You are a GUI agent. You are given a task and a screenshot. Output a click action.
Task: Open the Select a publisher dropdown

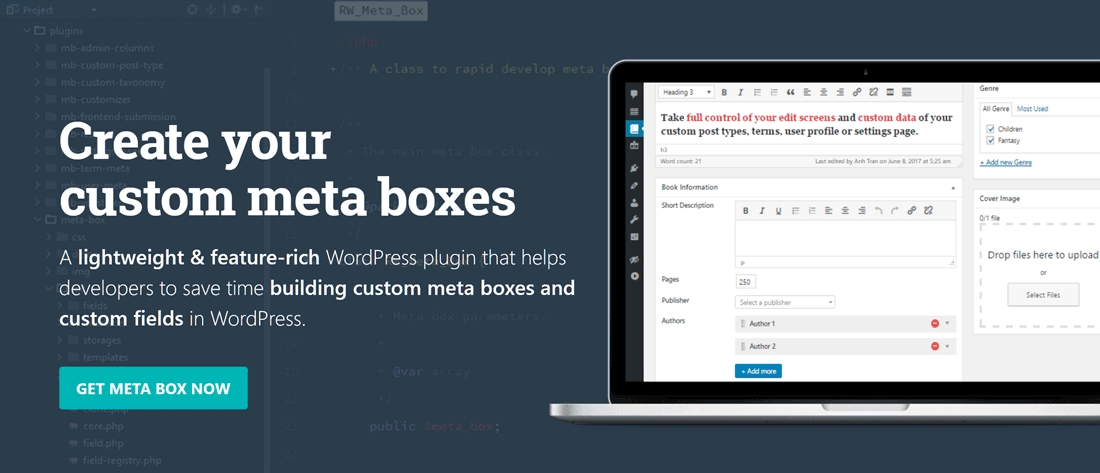click(785, 302)
